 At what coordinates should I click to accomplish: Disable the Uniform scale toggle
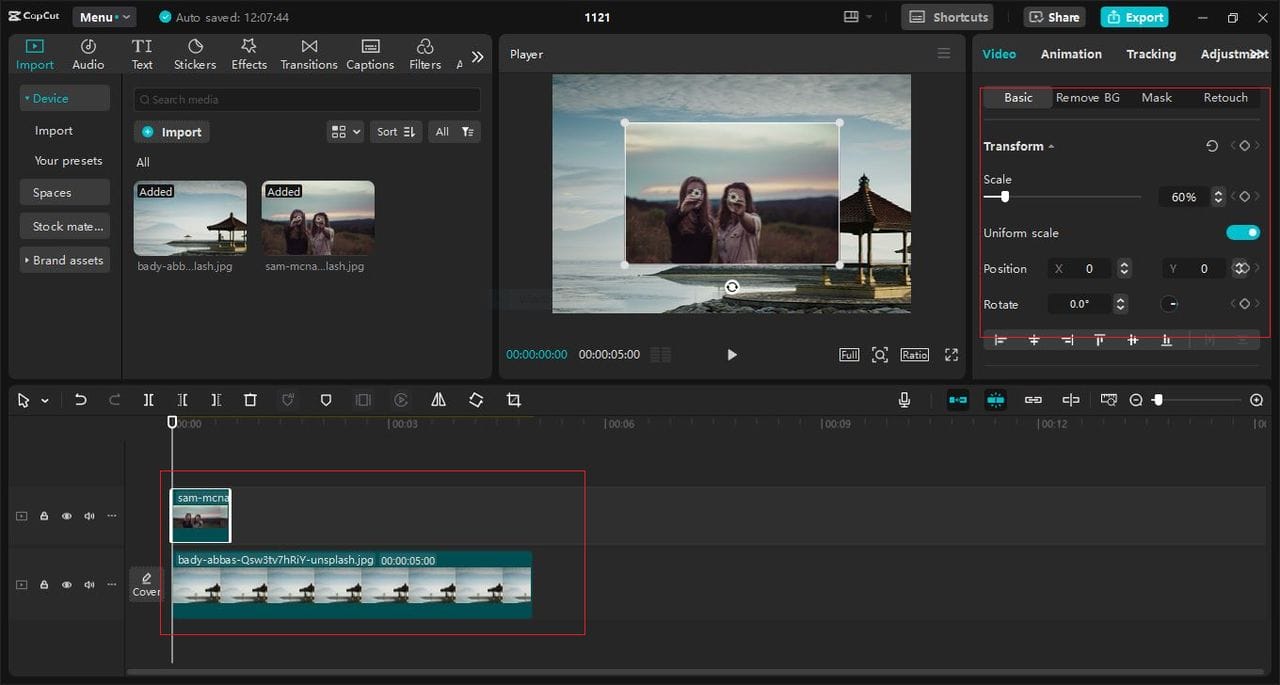click(x=1243, y=232)
